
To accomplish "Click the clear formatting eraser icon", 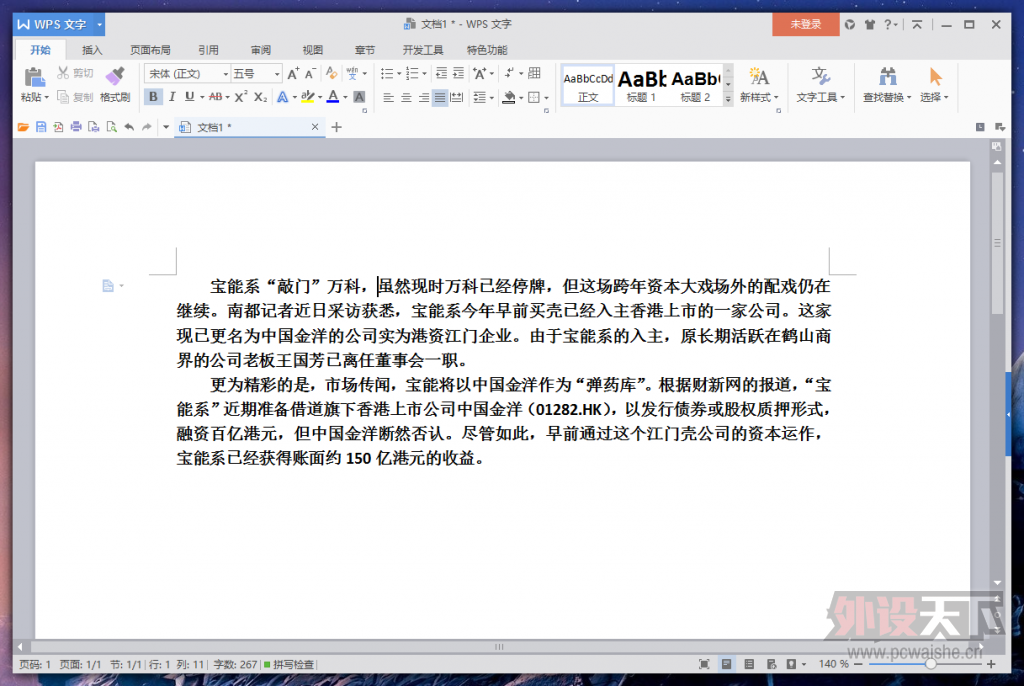I will [x=331, y=74].
